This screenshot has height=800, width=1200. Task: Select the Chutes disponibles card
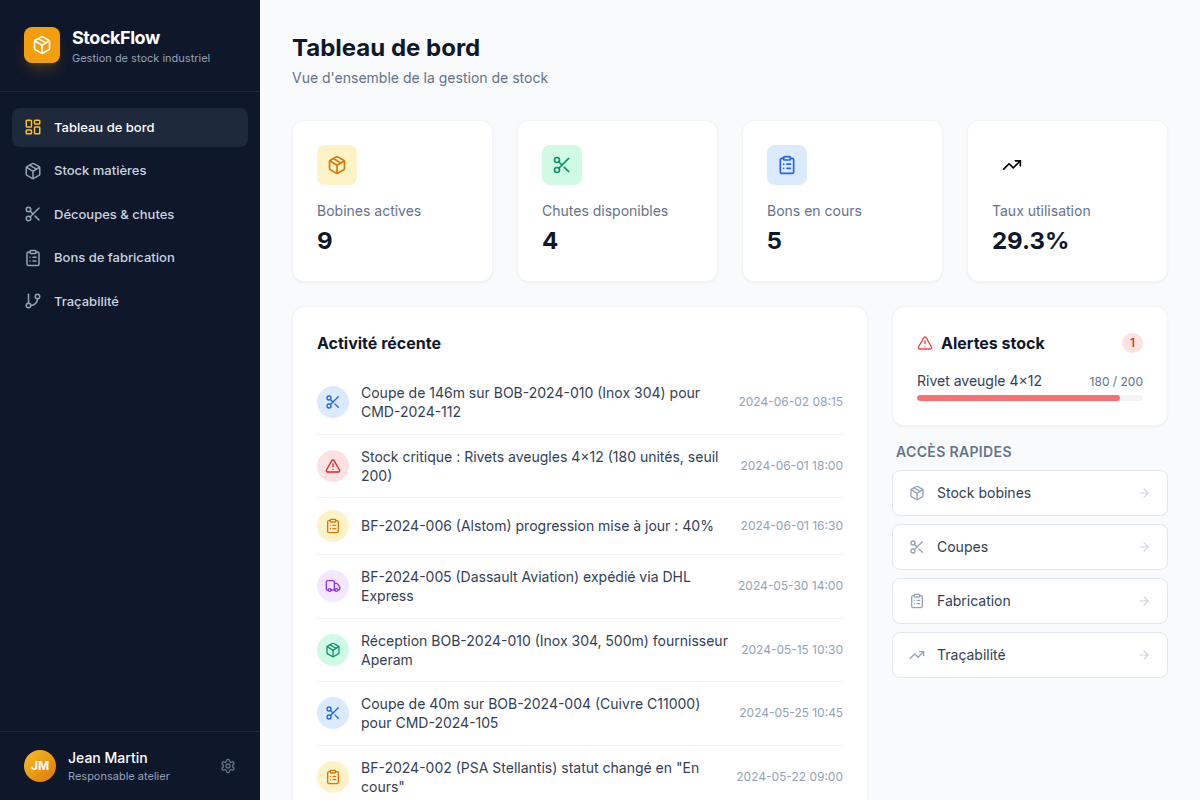click(617, 201)
